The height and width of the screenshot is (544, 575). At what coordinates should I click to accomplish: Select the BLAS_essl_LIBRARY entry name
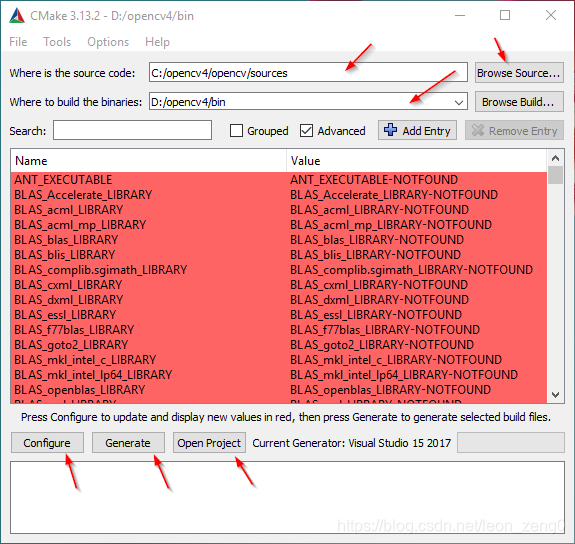tap(65, 315)
